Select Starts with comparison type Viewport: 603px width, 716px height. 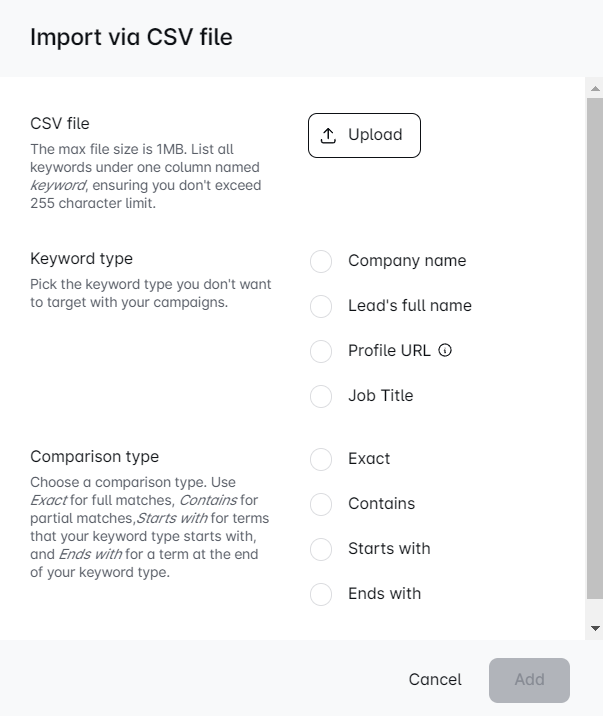[x=321, y=549]
